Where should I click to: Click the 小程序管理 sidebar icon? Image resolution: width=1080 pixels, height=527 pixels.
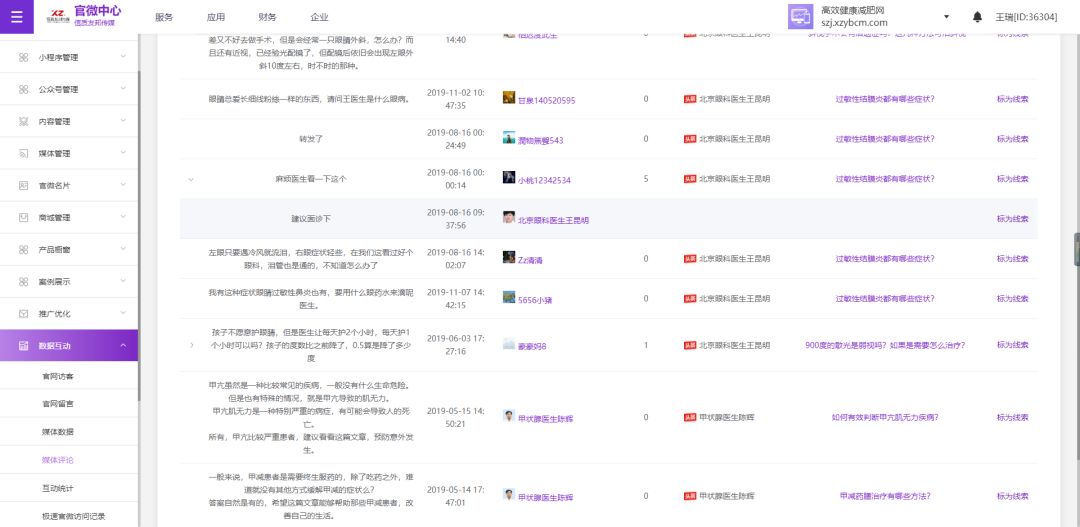point(24,57)
